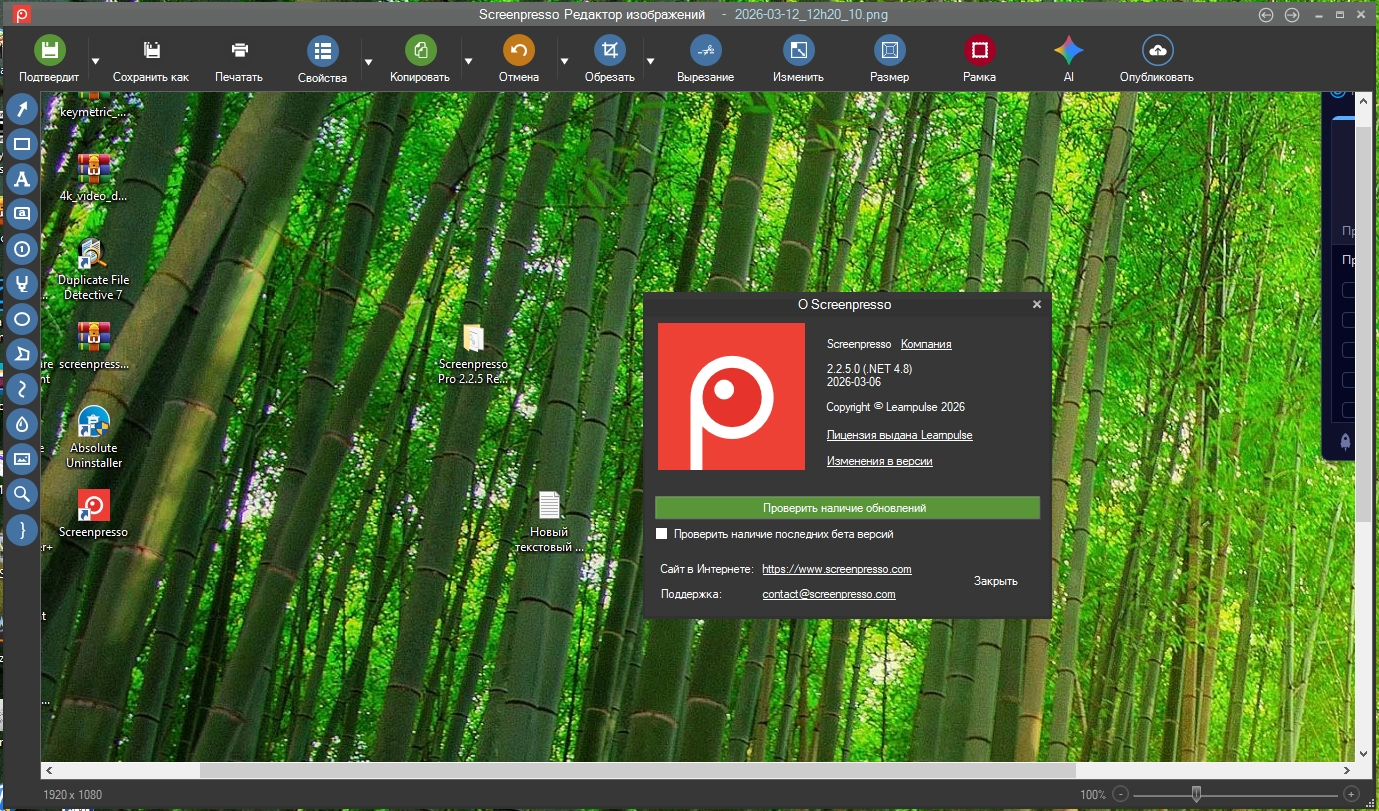Screen dimensions: 1379x811
Task: Select the Arrow drawing tool
Action: point(22,109)
